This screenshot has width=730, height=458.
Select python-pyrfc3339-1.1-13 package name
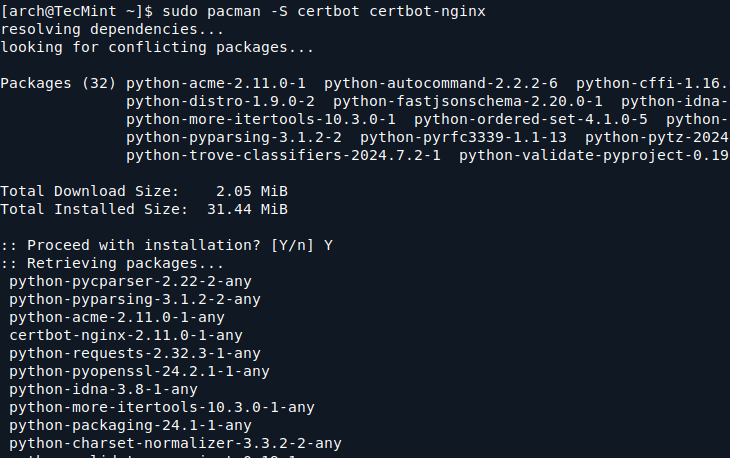click(463, 137)
